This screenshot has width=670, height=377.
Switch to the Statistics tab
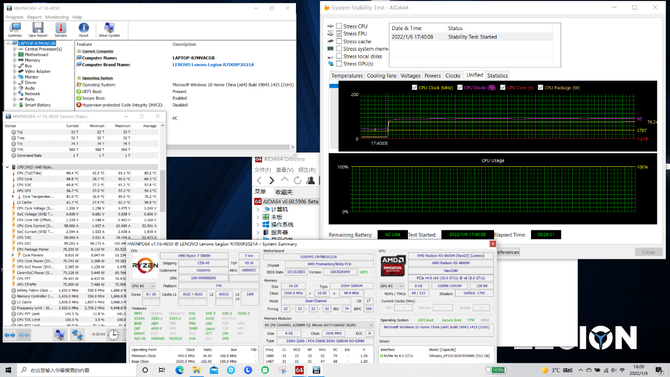click(x=497, y=76)
